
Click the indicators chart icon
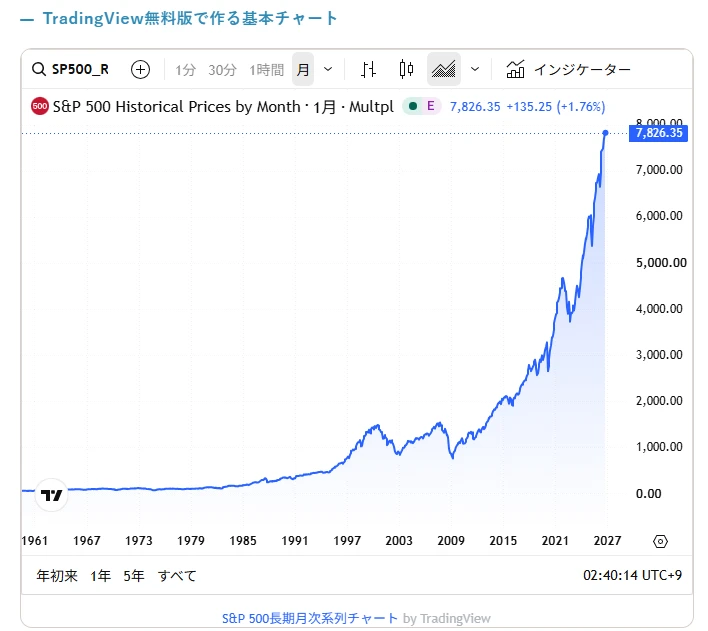click(515, 69)
